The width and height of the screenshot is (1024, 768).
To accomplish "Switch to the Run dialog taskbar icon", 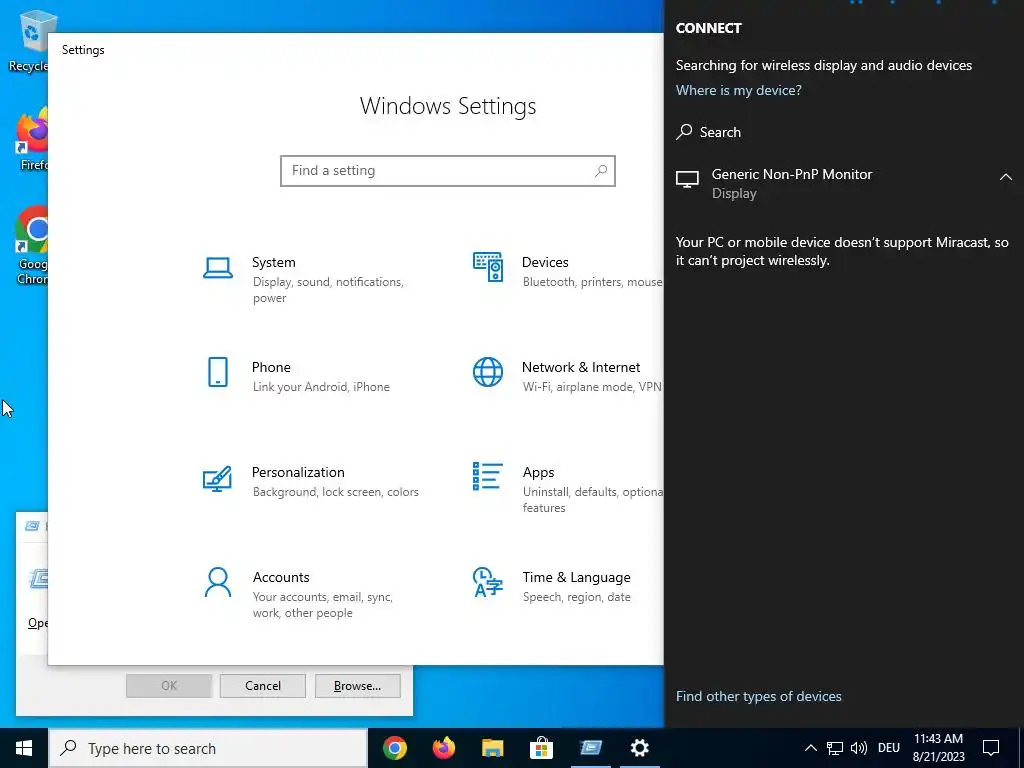I will point(590,748).
